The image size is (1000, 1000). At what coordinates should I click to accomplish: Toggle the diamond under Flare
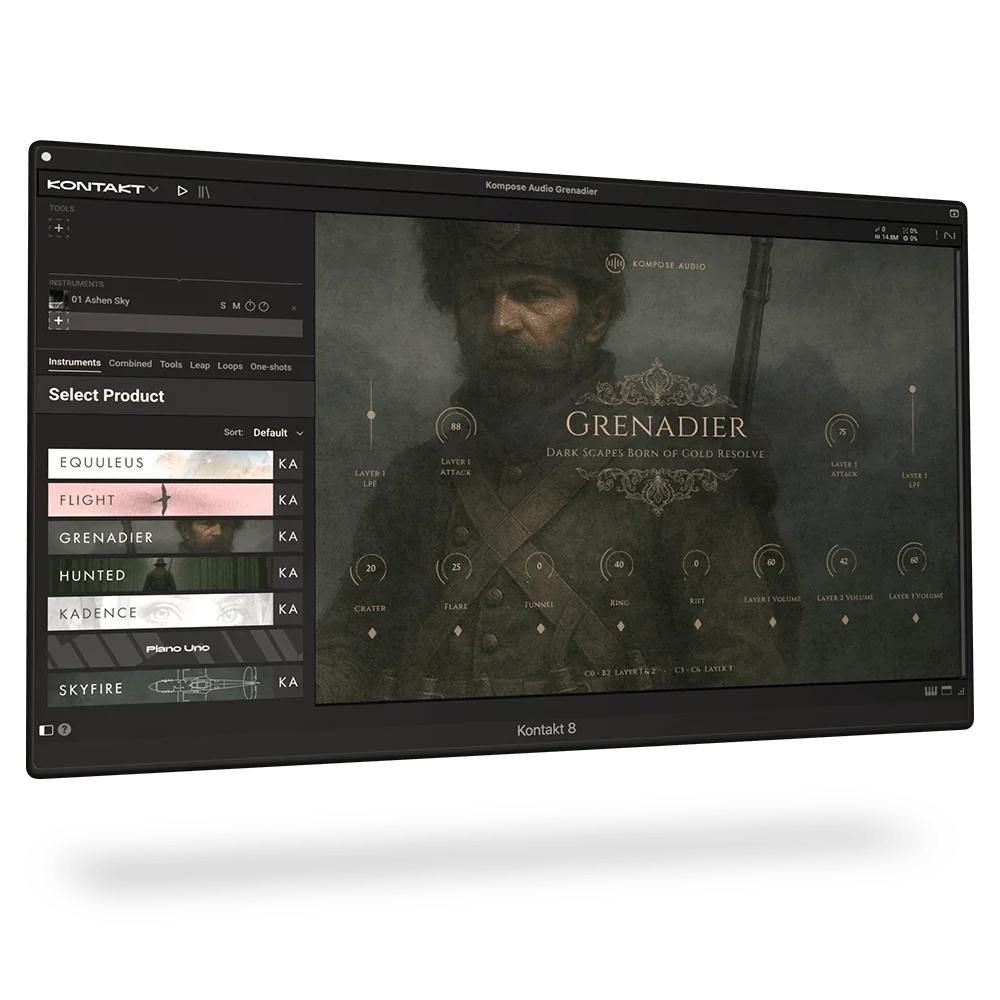457,631
